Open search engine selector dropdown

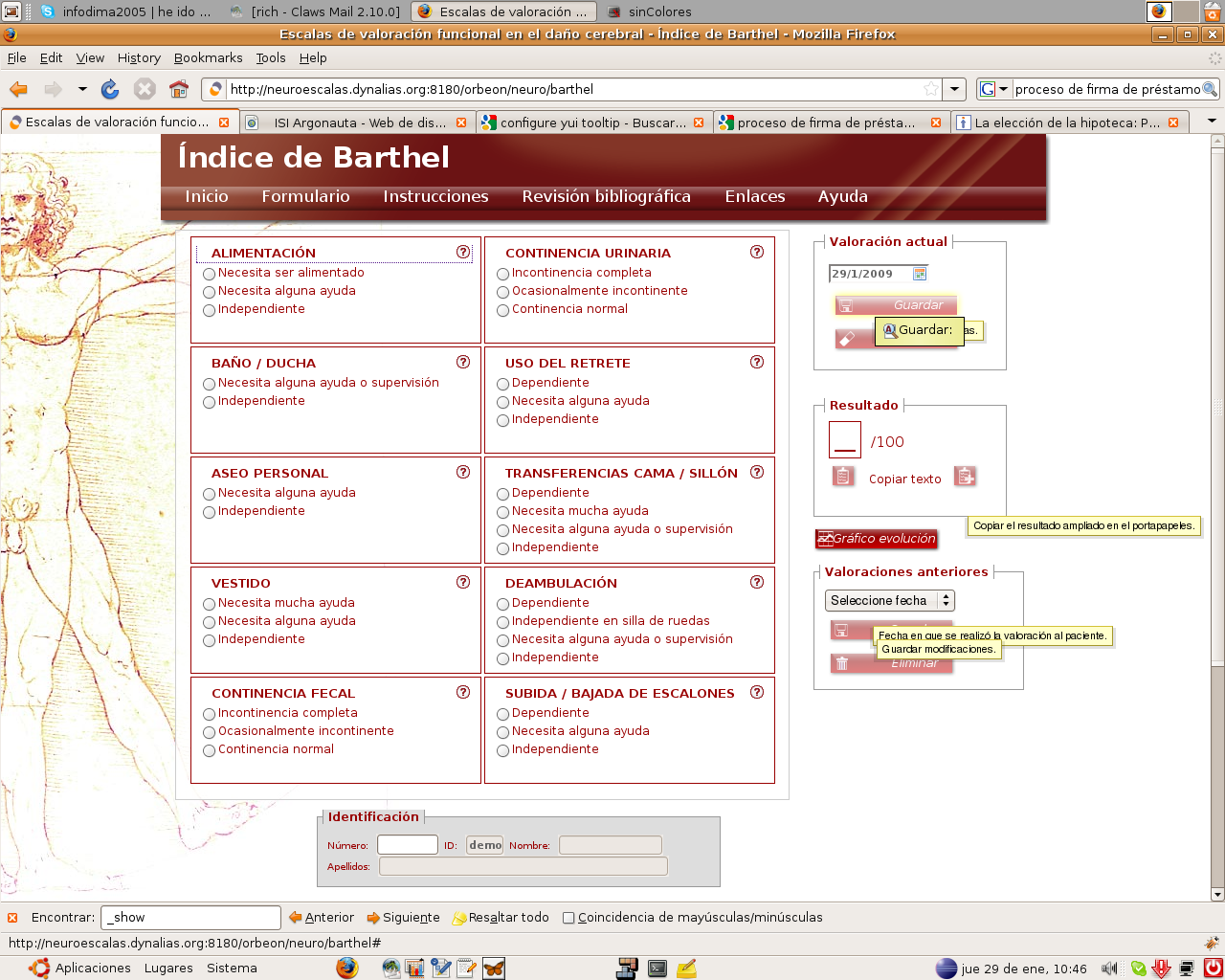(993, 89)
